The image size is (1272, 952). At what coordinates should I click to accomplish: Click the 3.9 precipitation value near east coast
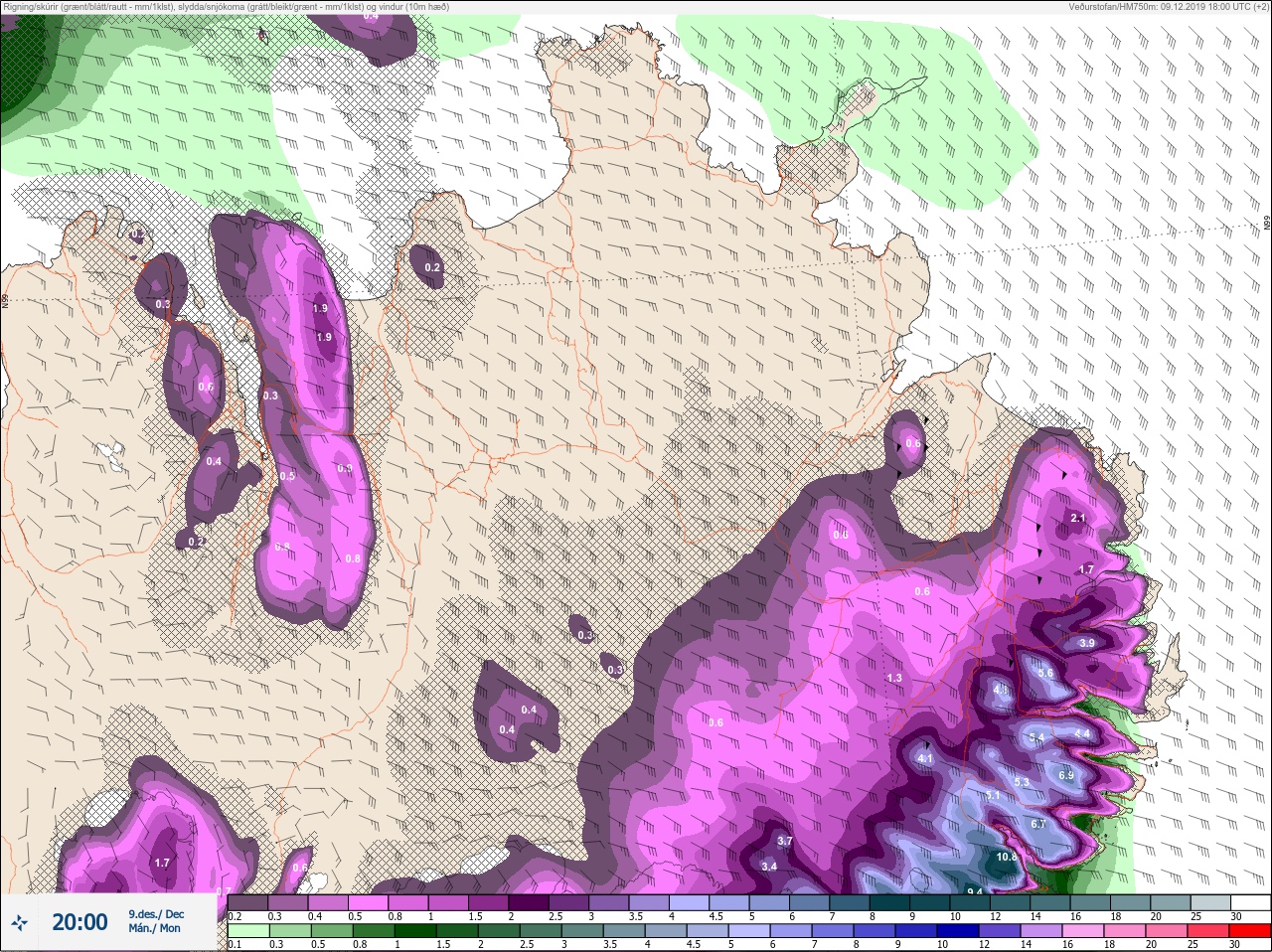[1086, 643]
